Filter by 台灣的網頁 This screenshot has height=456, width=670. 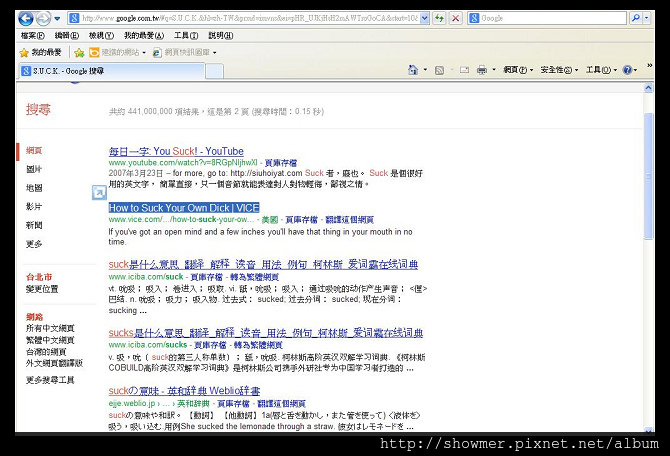point(46,352)
